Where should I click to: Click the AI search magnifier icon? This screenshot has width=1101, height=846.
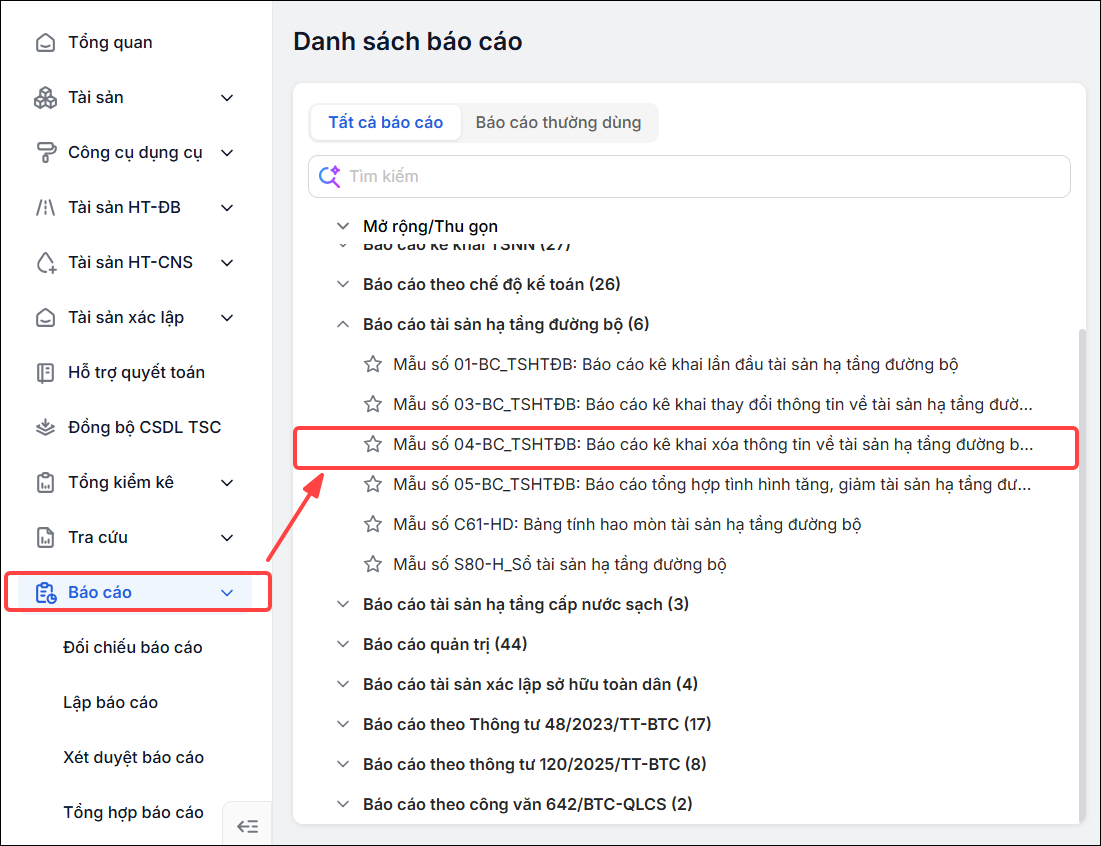pos(329,176)
